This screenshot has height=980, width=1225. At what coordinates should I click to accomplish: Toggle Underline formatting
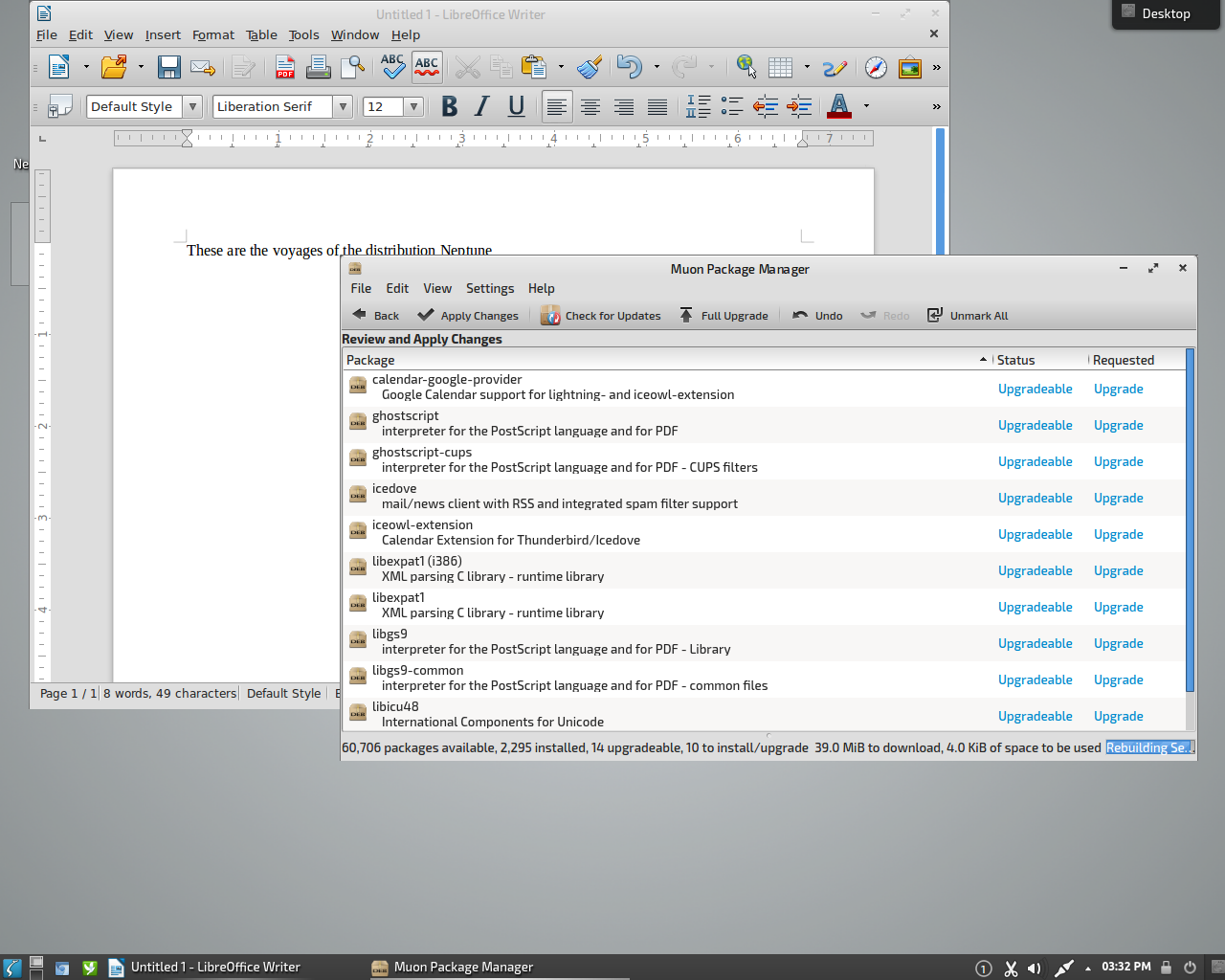click(516, 106)
